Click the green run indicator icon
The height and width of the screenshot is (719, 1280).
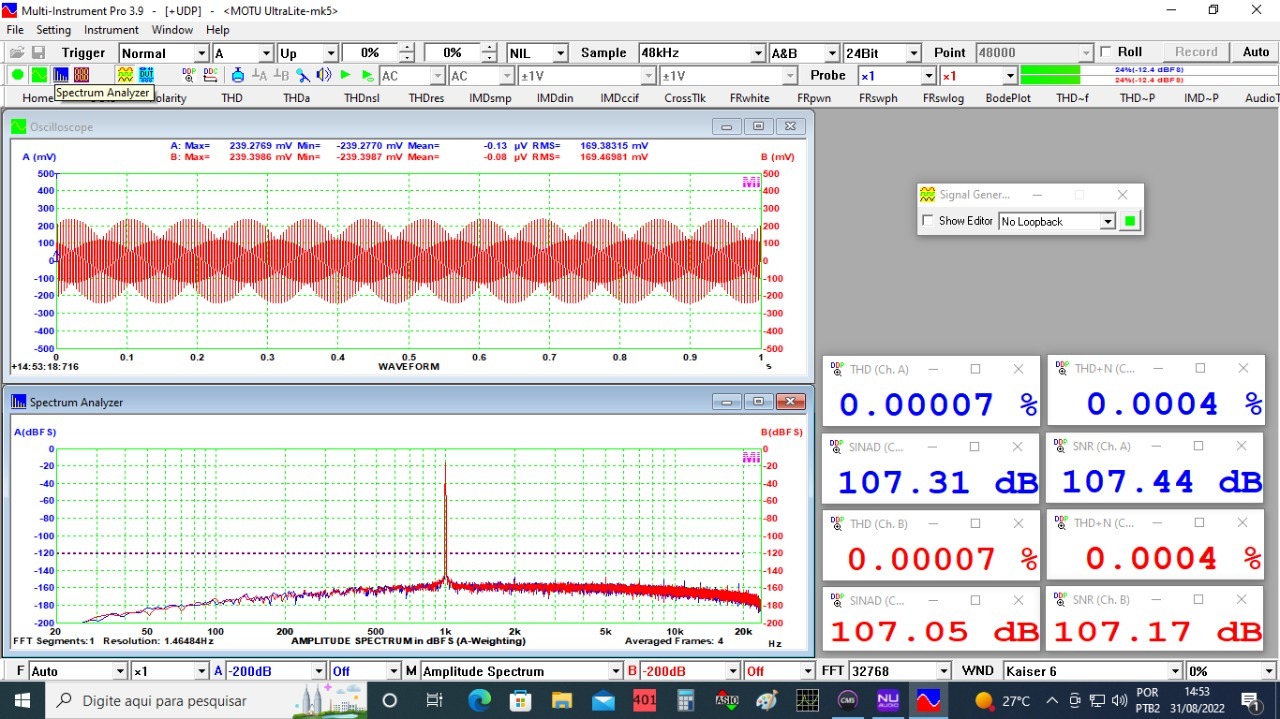pos(17,75)
